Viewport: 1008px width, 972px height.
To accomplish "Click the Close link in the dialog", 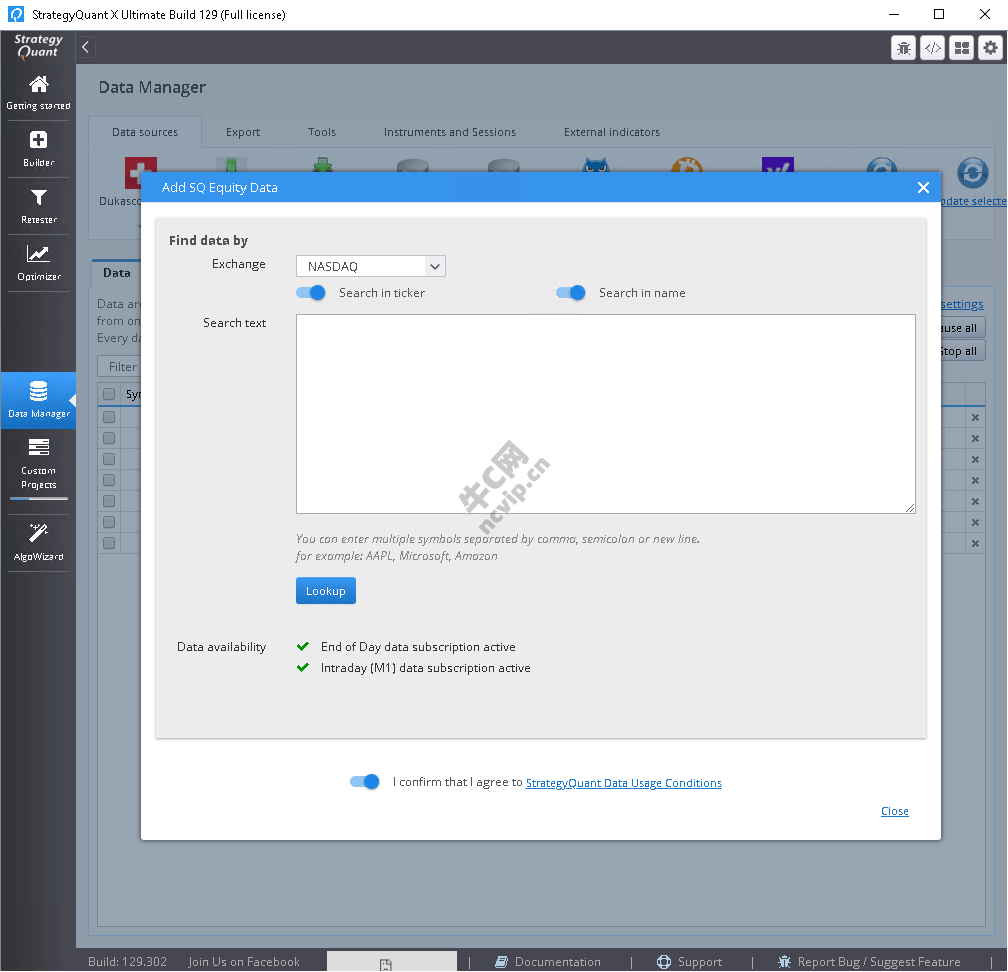I will [x=894, y=811].
